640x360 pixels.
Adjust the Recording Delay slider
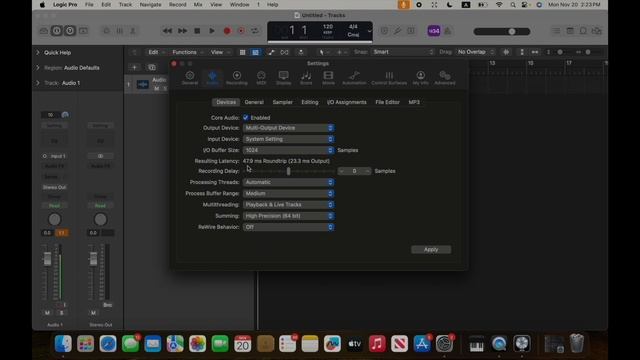[x=289, y=171]
